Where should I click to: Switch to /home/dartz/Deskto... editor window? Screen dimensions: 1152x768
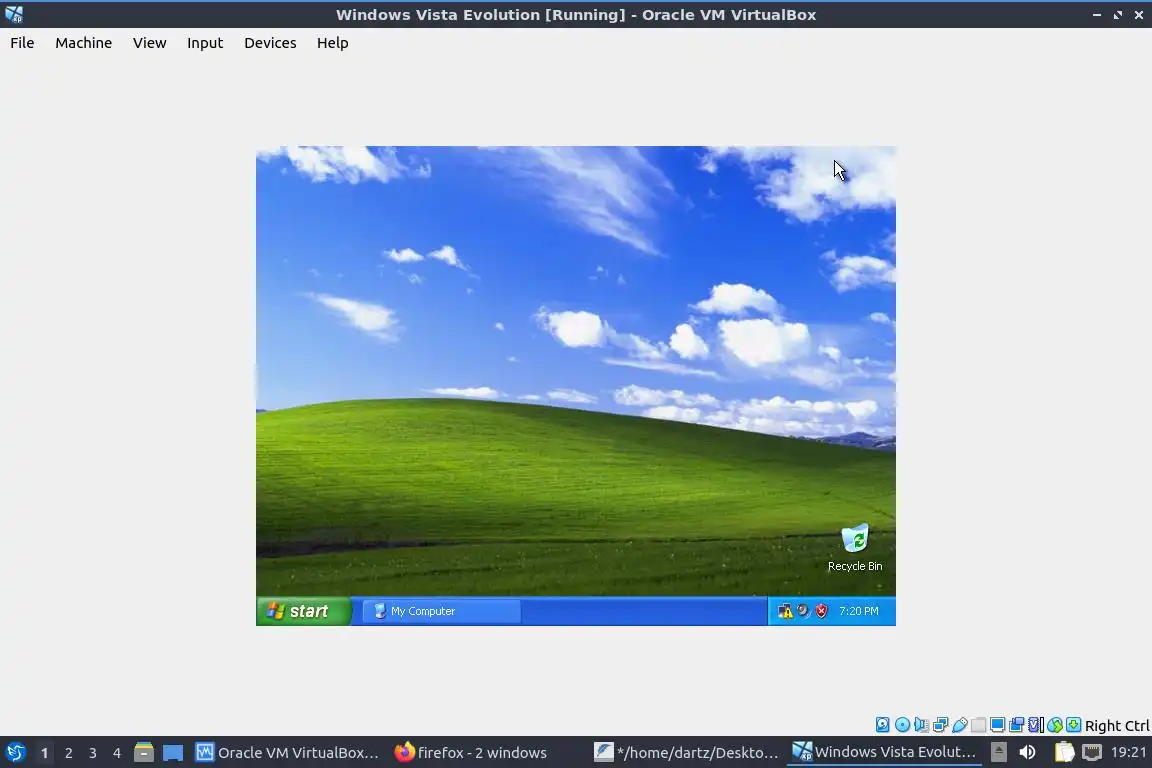[x=686, y=753]
